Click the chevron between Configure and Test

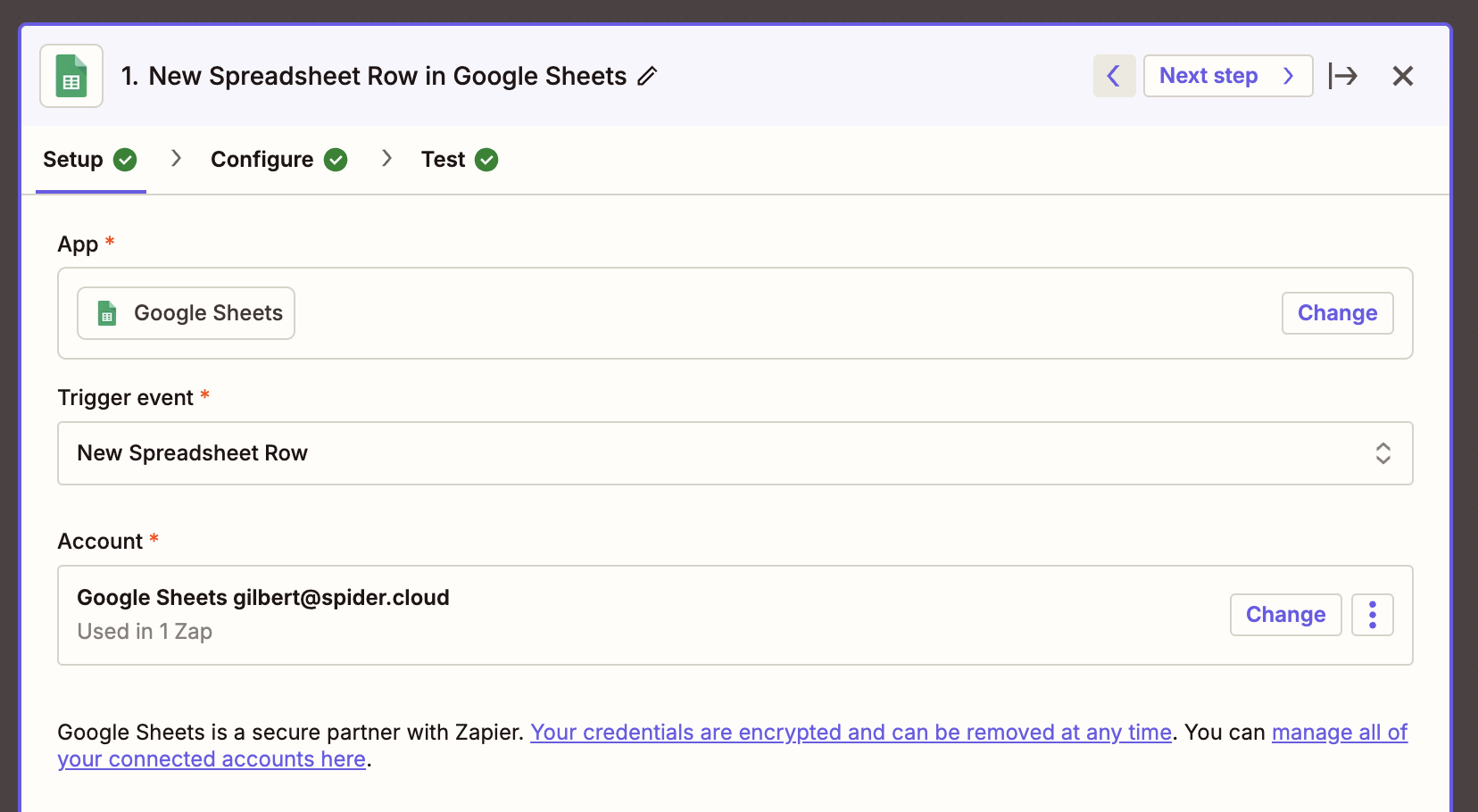[386, 159]
